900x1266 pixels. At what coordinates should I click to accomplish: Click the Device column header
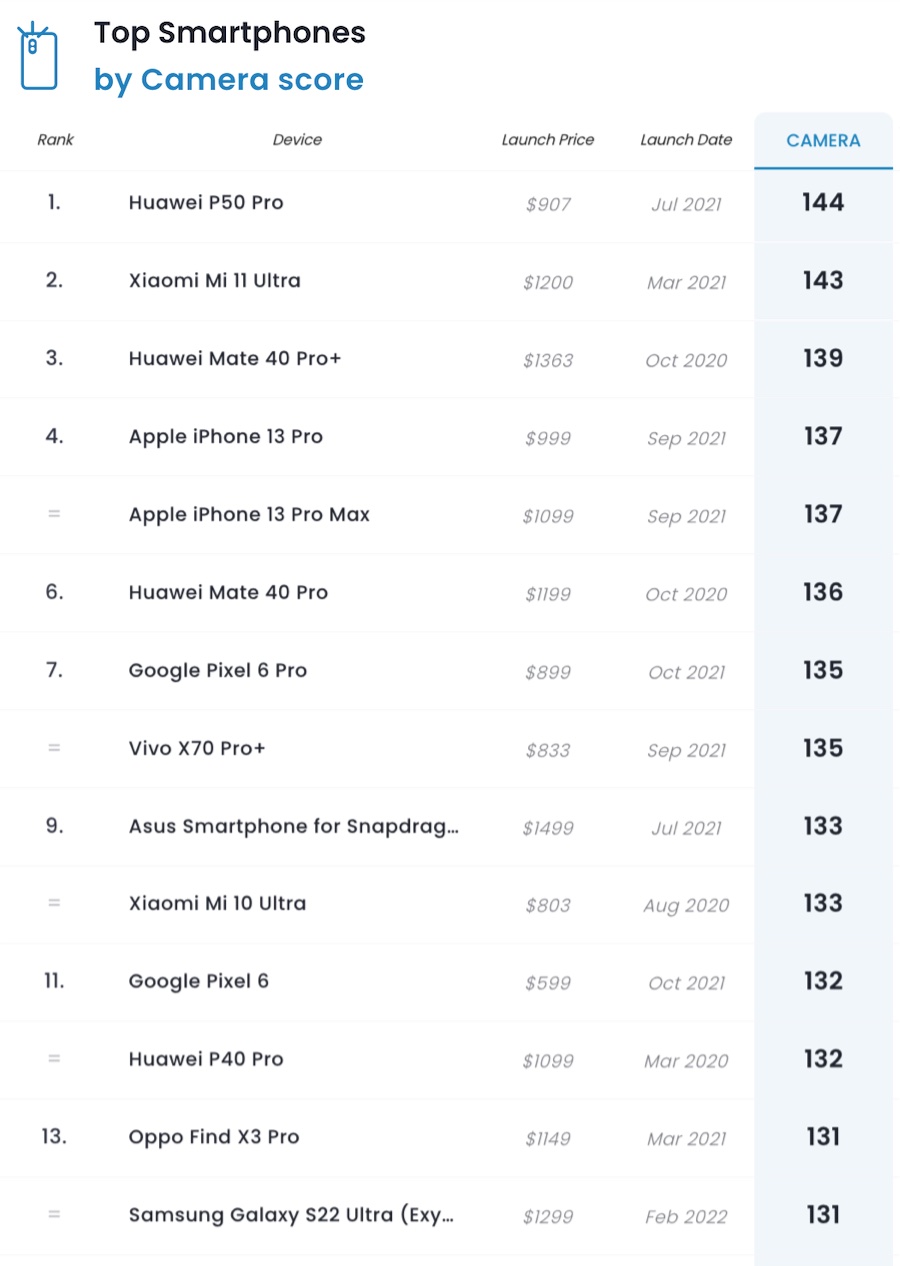(x=297, y=140)
